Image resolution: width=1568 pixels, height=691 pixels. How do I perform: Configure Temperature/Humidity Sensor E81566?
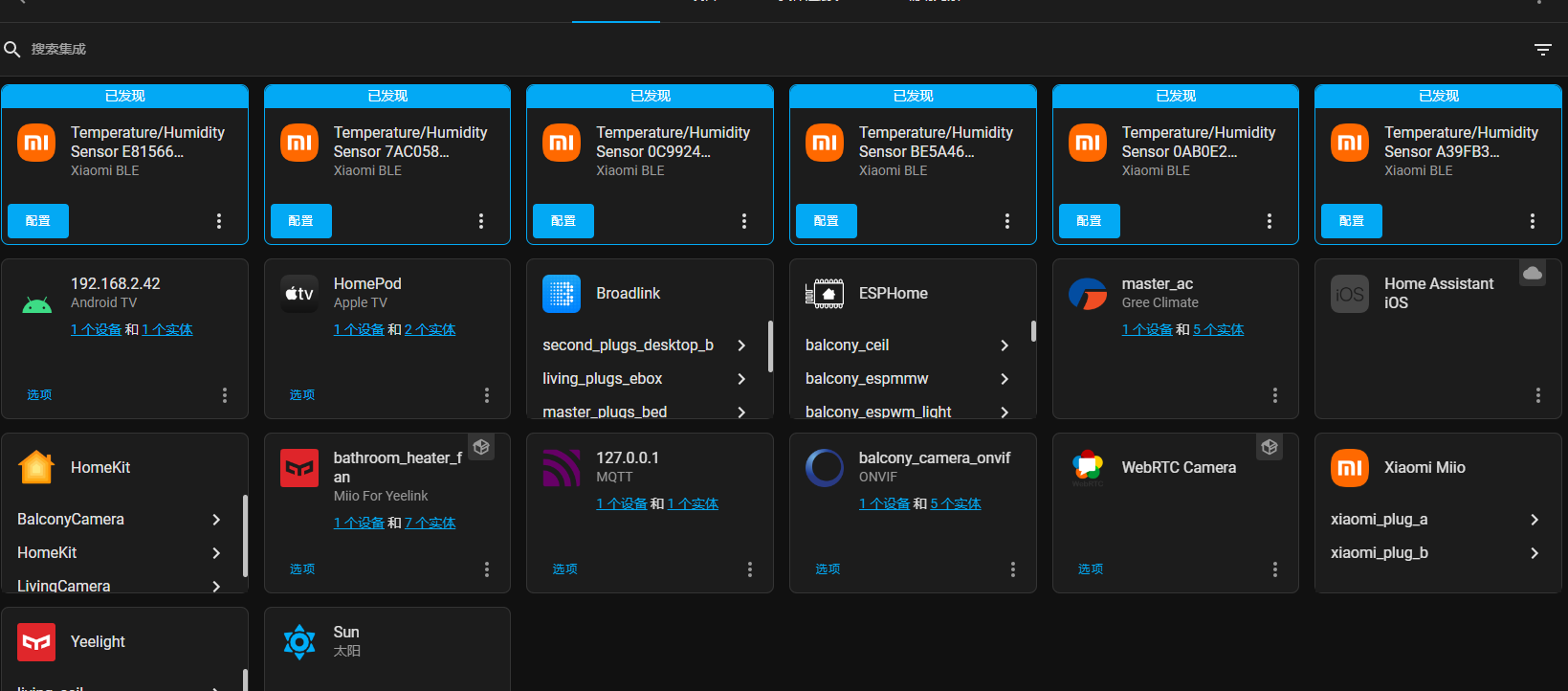(x=38, y=221)
